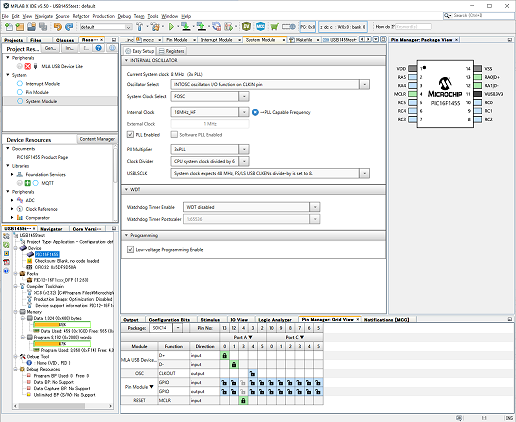
Task: Click the Registers button
Action: pyautogui.click(x=172, y=51)
